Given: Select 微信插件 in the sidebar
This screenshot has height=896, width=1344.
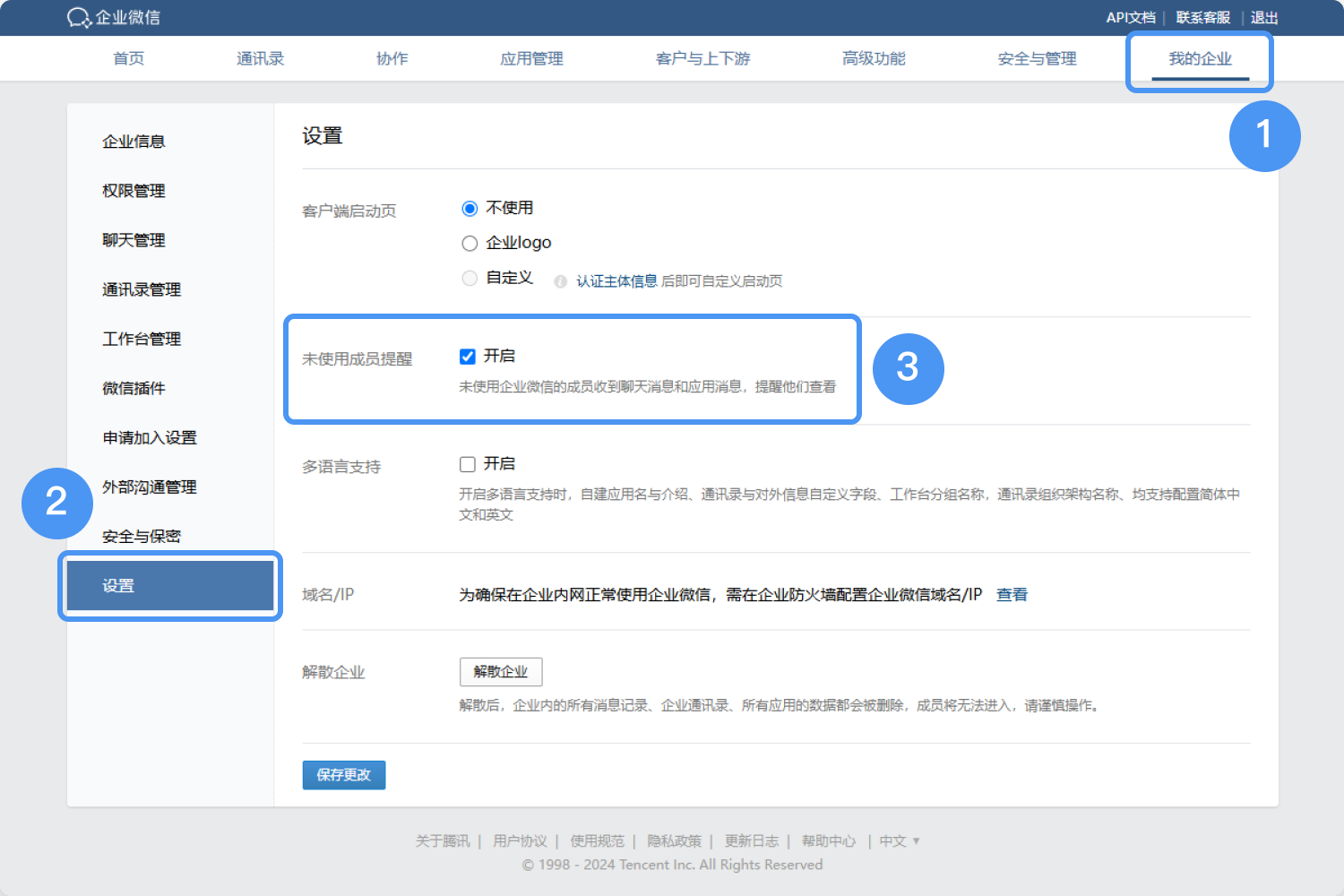Looking at the screenshot, I should [134, 388].
